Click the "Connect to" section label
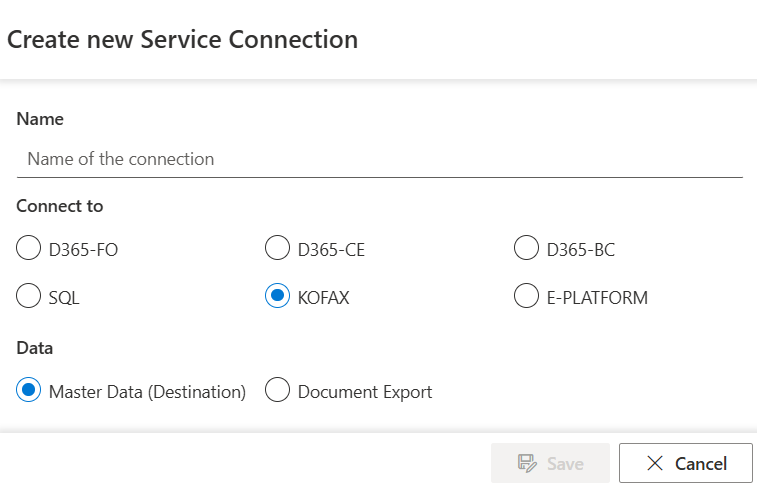The height and width of the screenshot is (486, 757). 60,206
